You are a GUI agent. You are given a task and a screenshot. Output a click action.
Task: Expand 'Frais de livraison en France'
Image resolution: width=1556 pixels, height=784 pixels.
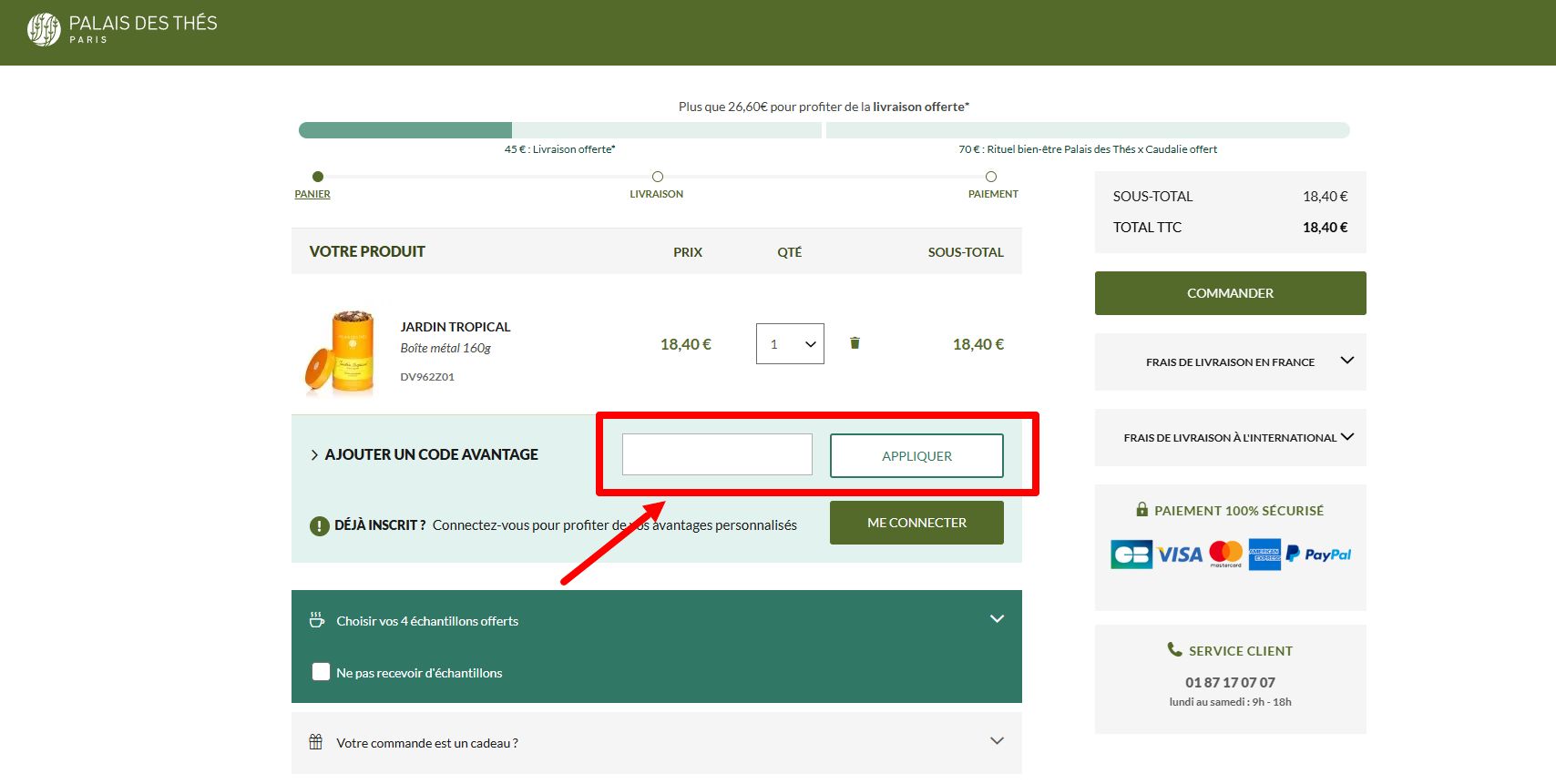click(1231, 361)
